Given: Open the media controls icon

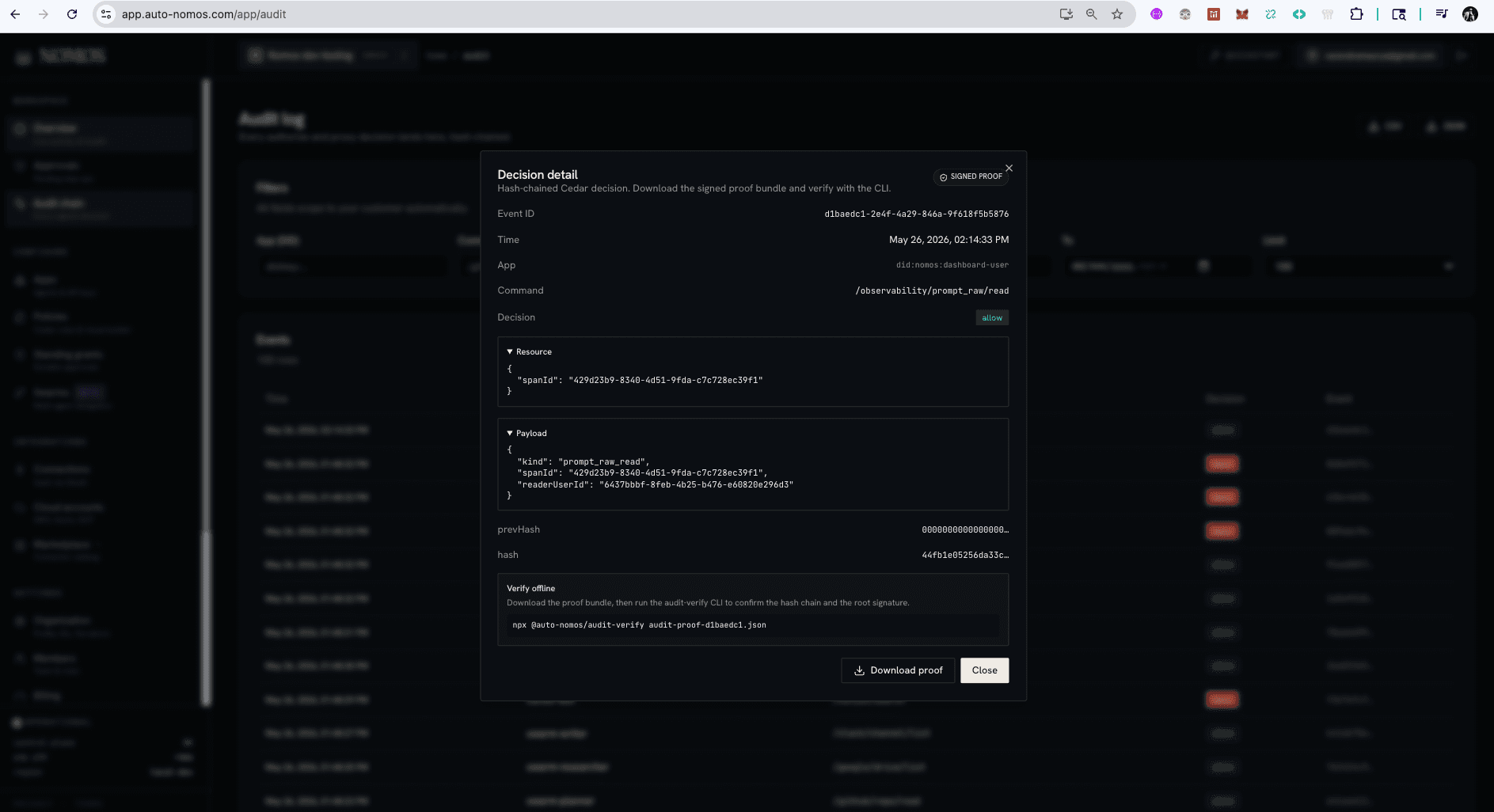Looking at the screenshot, I should [1442, 14].
